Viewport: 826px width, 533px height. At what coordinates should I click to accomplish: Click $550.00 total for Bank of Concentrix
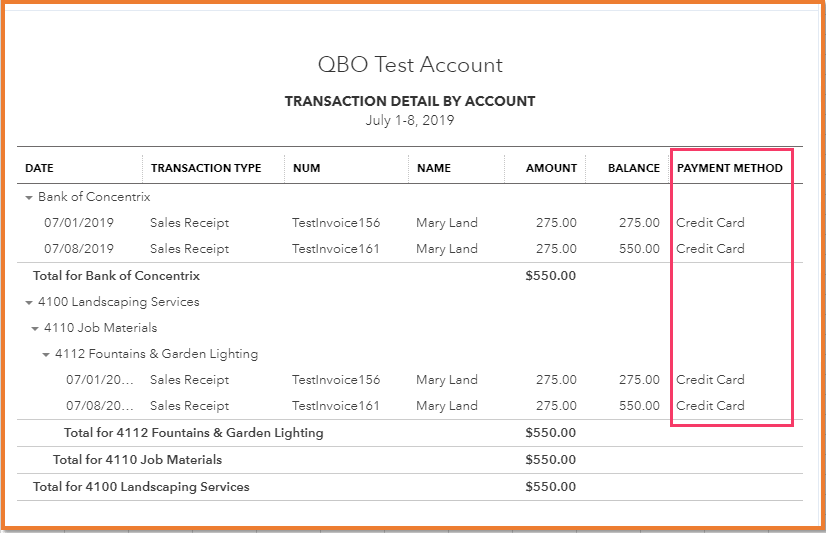[x=550, y=276]
